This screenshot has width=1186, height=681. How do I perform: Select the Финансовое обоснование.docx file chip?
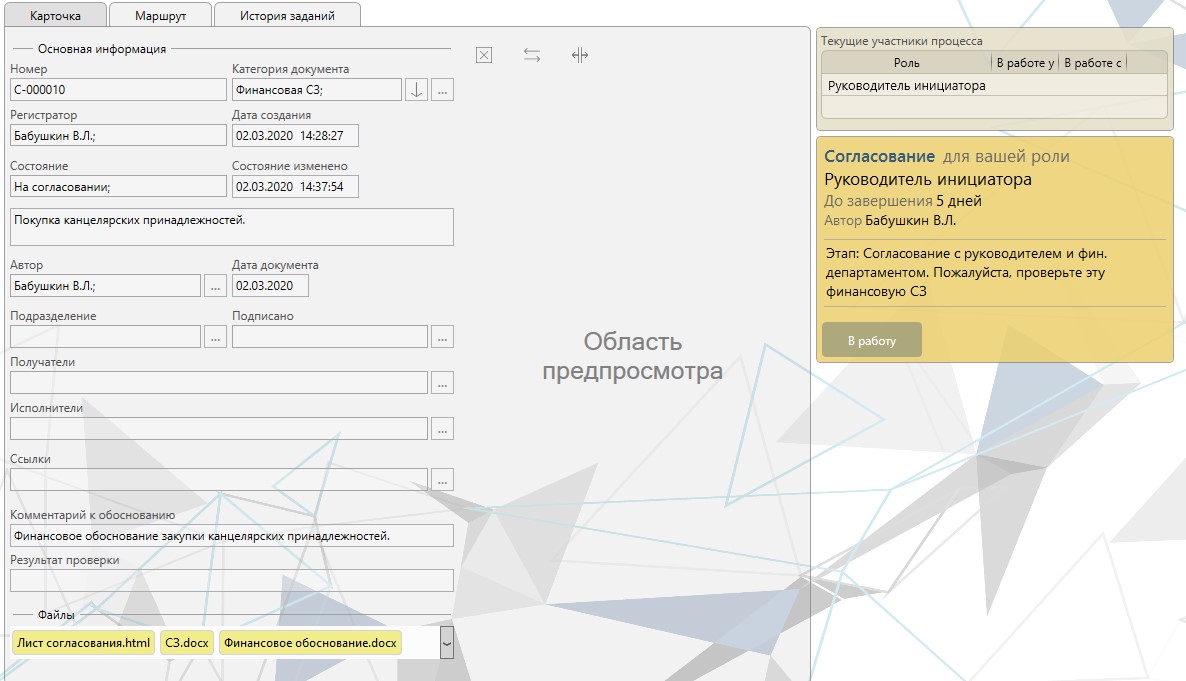pos(310,643)
